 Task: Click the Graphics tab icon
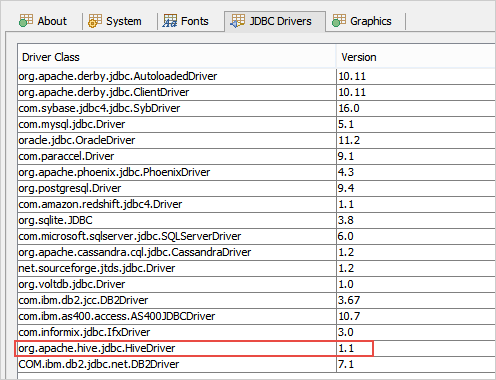click(339, 21)
